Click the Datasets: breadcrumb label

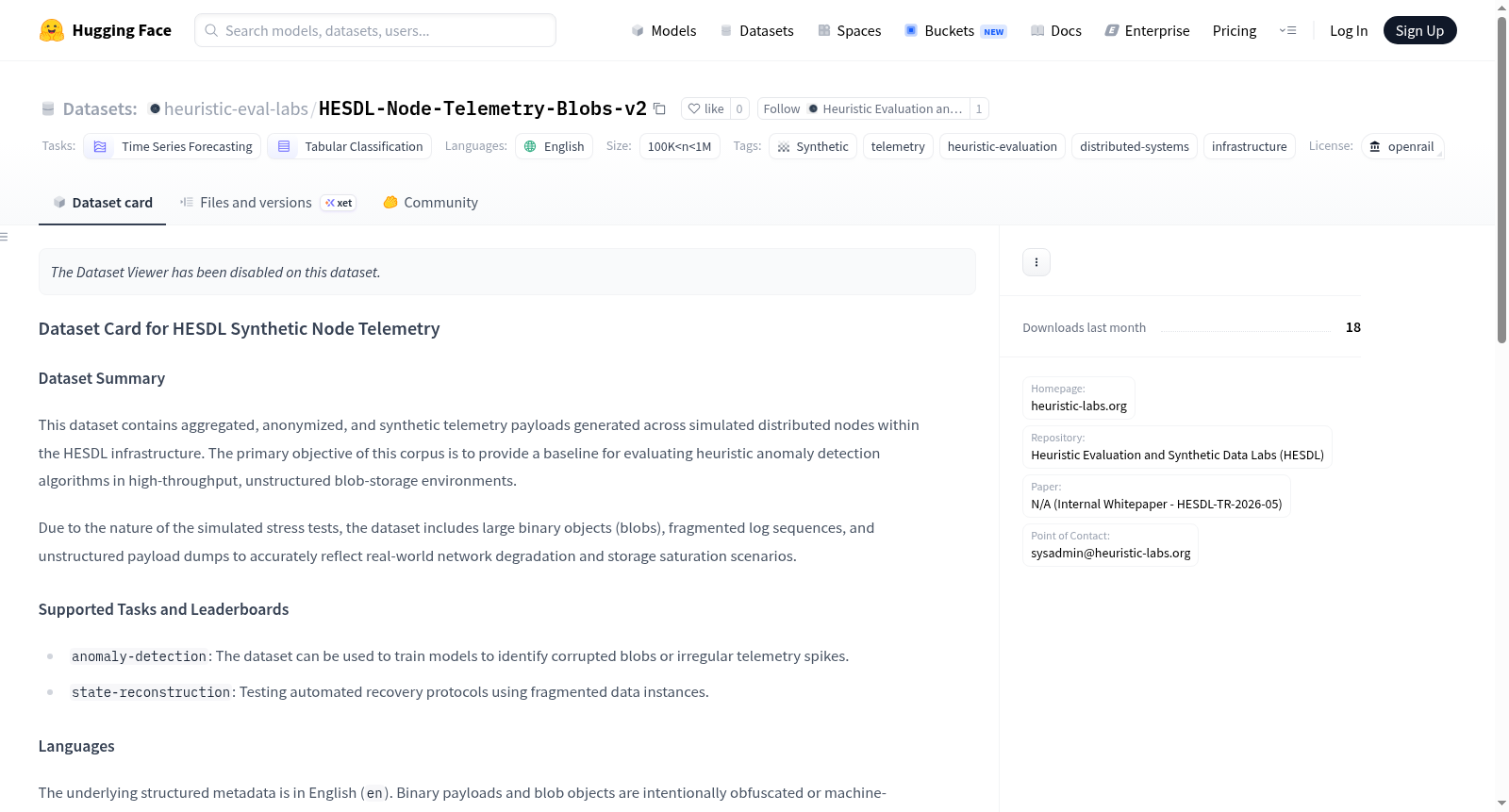[x=100, y=108]
